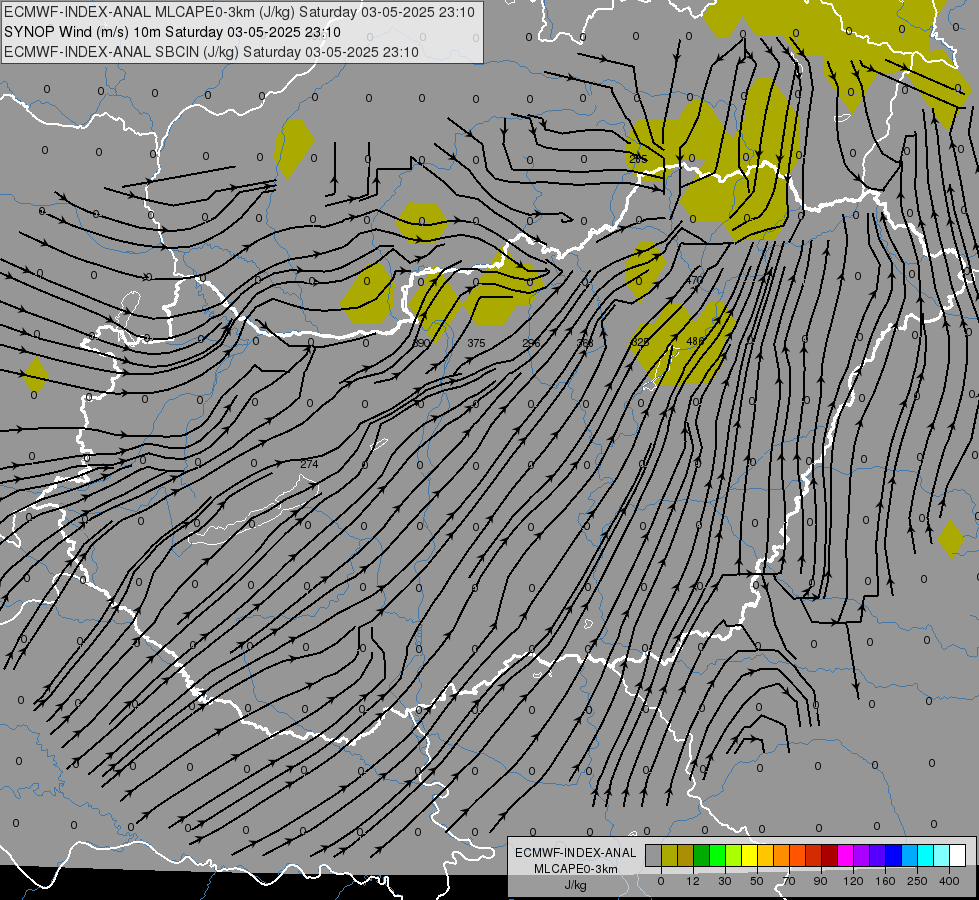Viewport: 979px width, 900px height.
Task: Click the 325 data value on map
Action: pyautogui.click(x=640, y=342)
